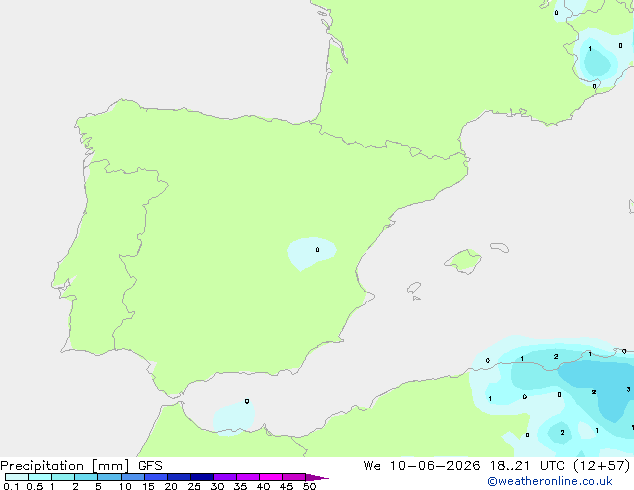Click the '0.1' legend value label
Viewport: 634px width, 490px height.
11,486
